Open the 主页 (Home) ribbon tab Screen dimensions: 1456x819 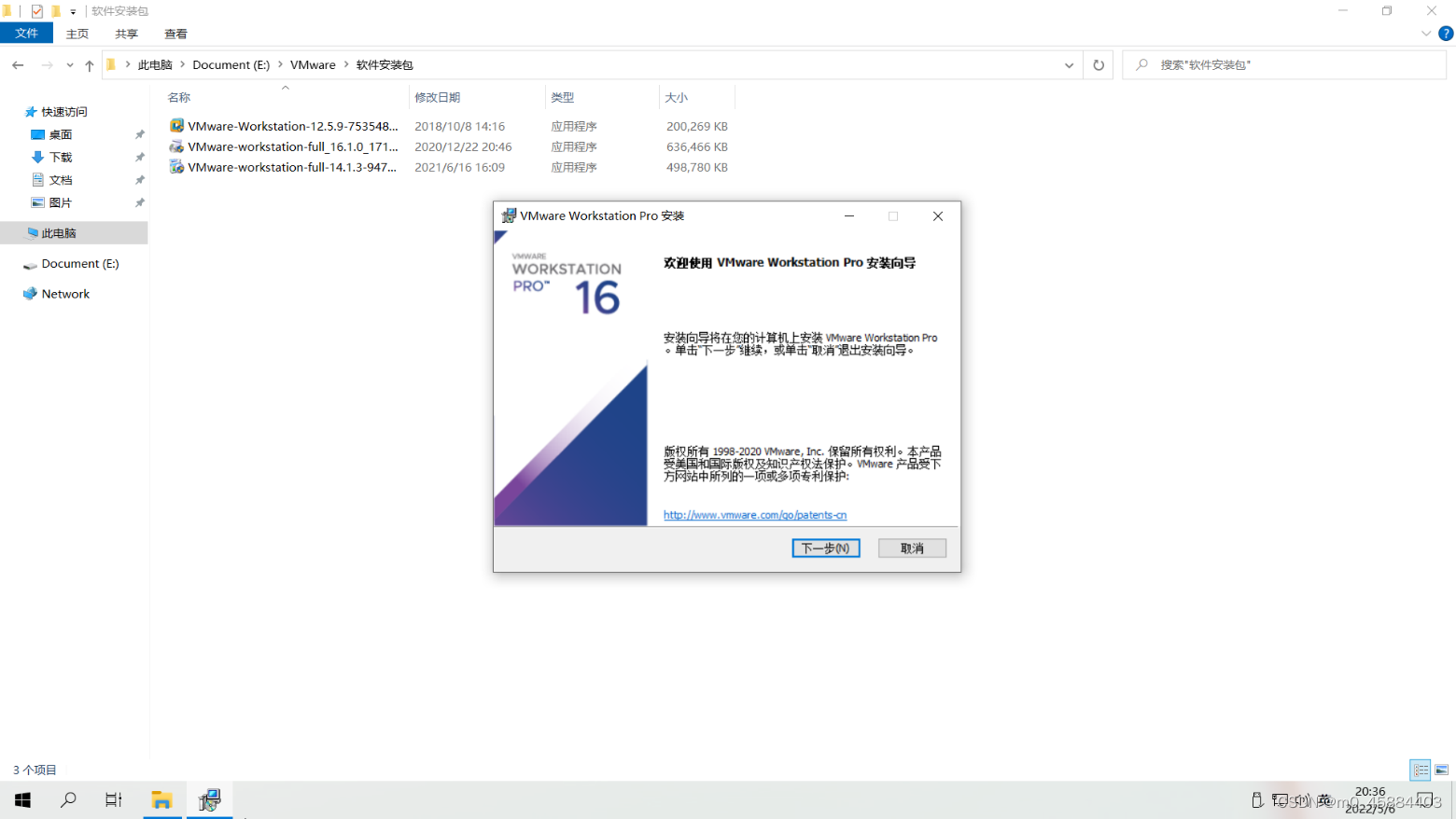point(77,34)
